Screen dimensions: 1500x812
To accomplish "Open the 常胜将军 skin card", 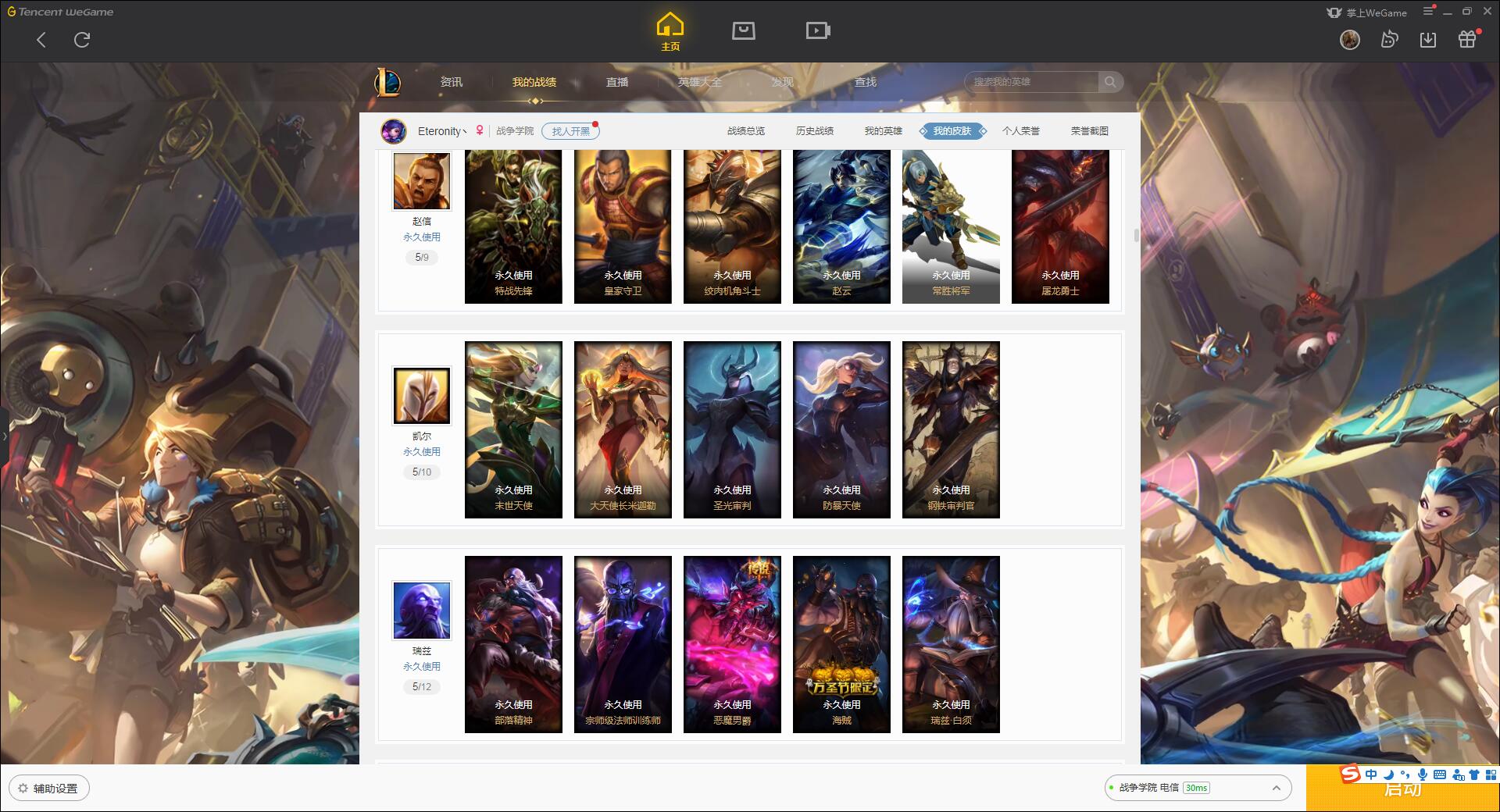I will 951,226.
